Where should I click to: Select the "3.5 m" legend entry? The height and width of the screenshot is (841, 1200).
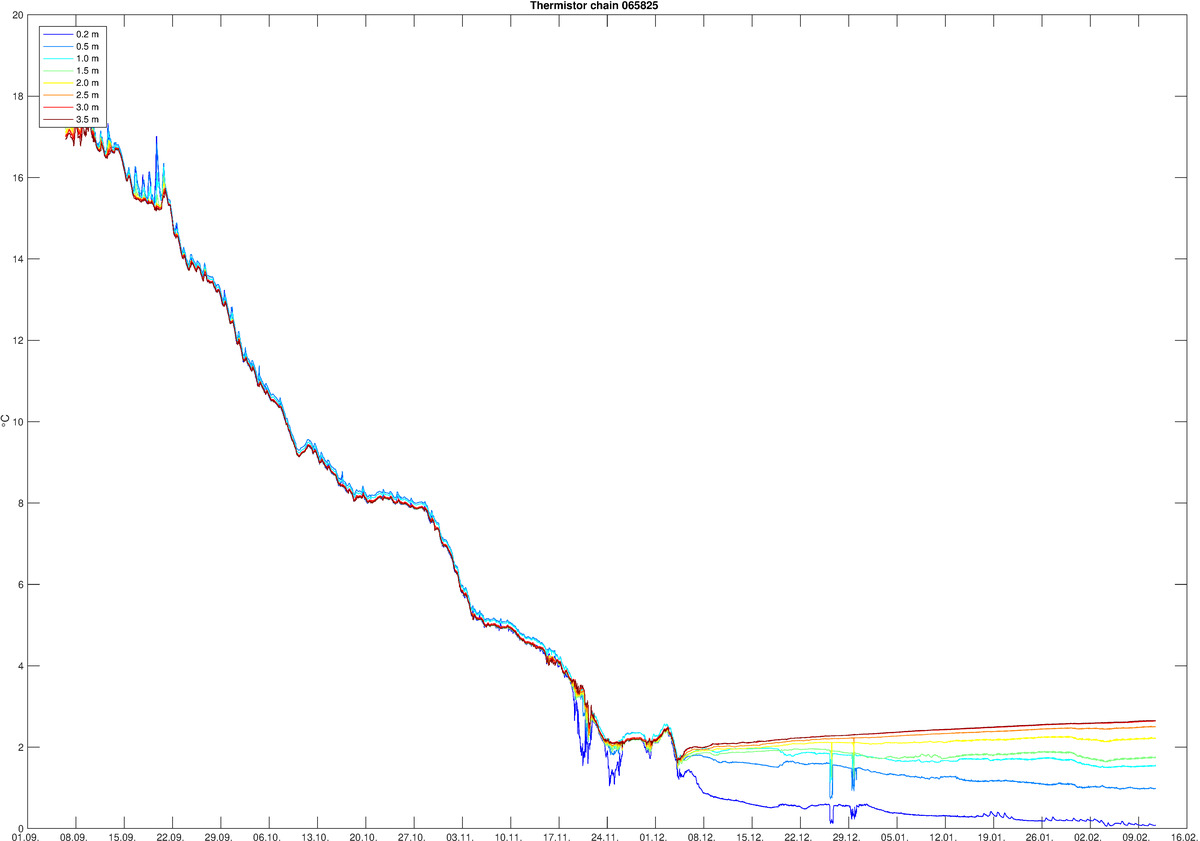point(72,119)
